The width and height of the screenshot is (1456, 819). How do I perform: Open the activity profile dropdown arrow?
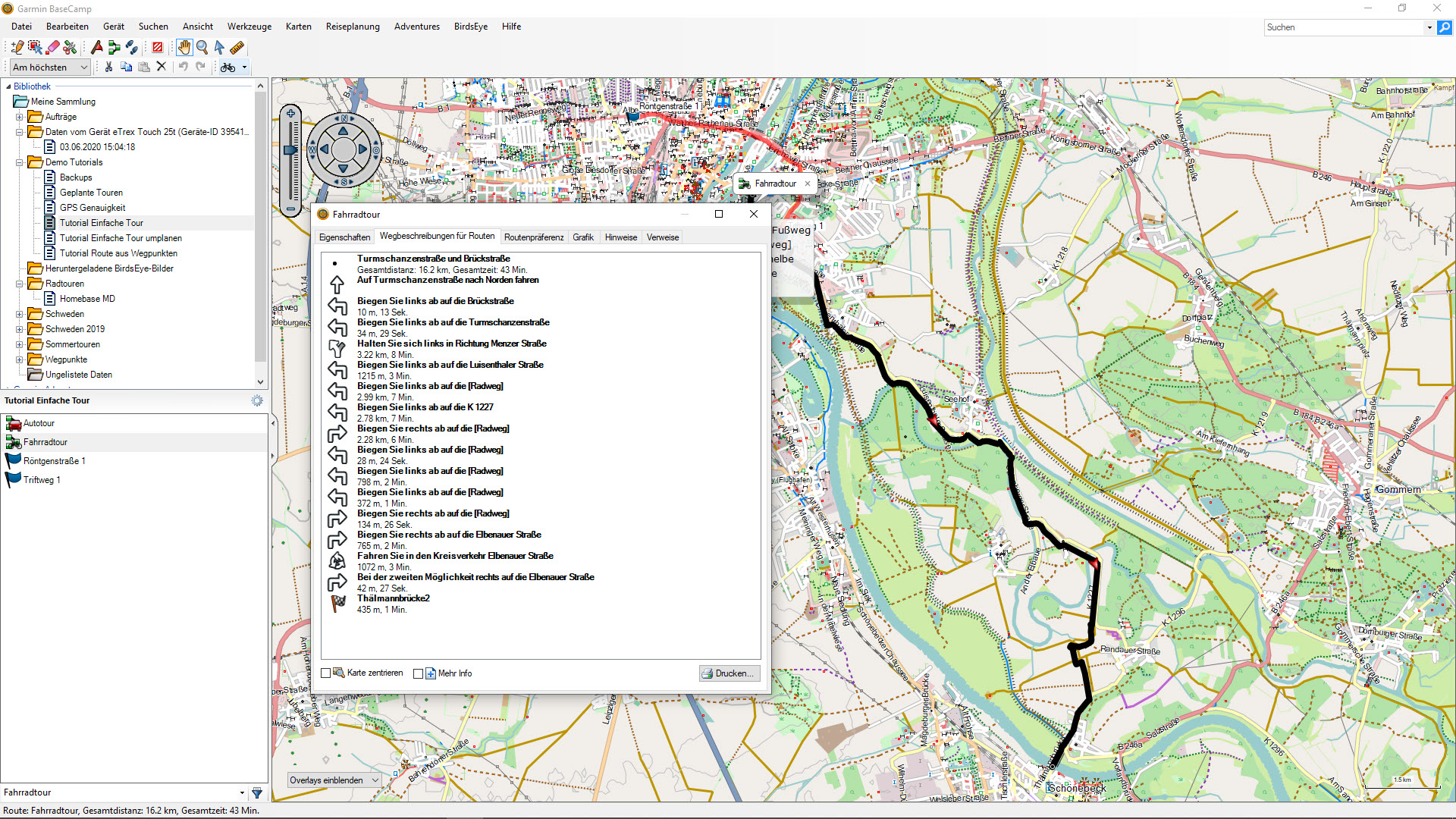(x=244, y=67)
